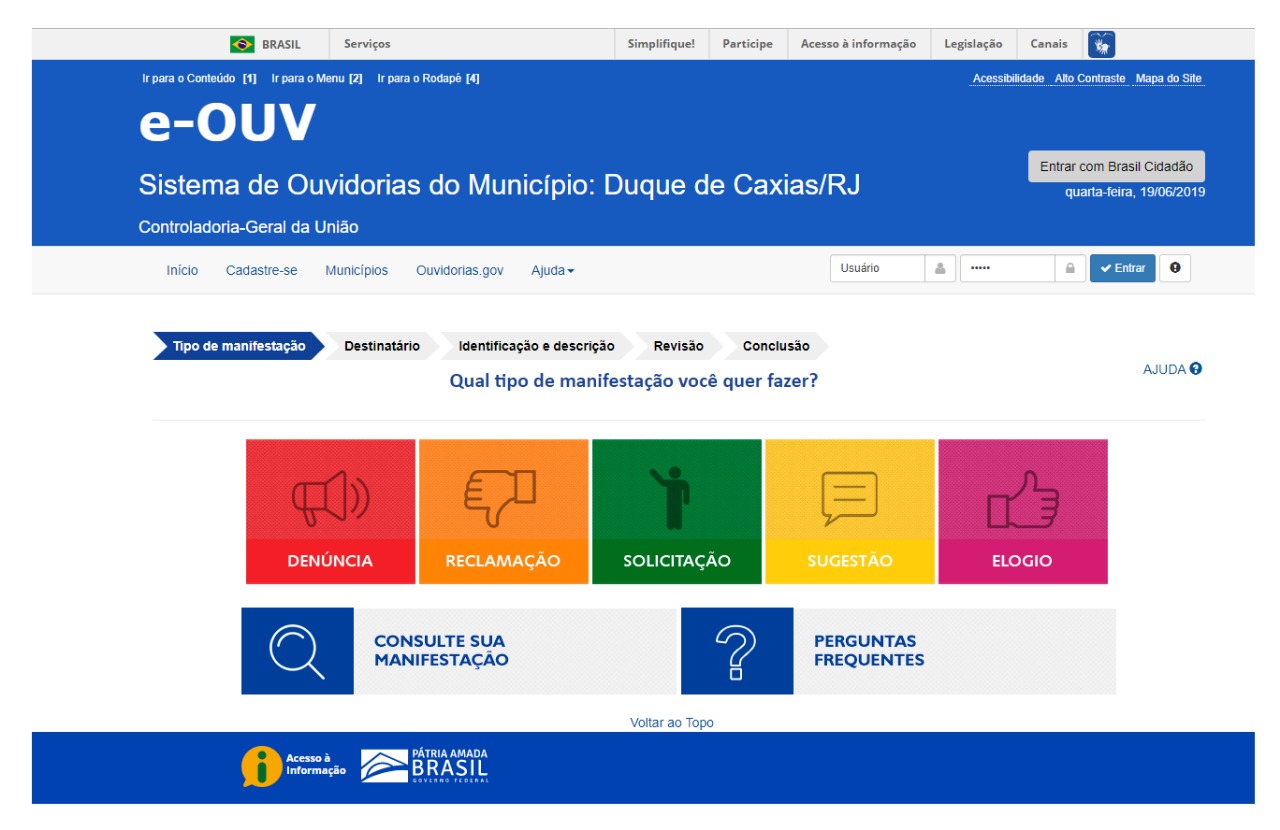This screenshot has width=1280, height=830.
Task: Choose the Solicitação person icon
Action: tap(676, 497)
